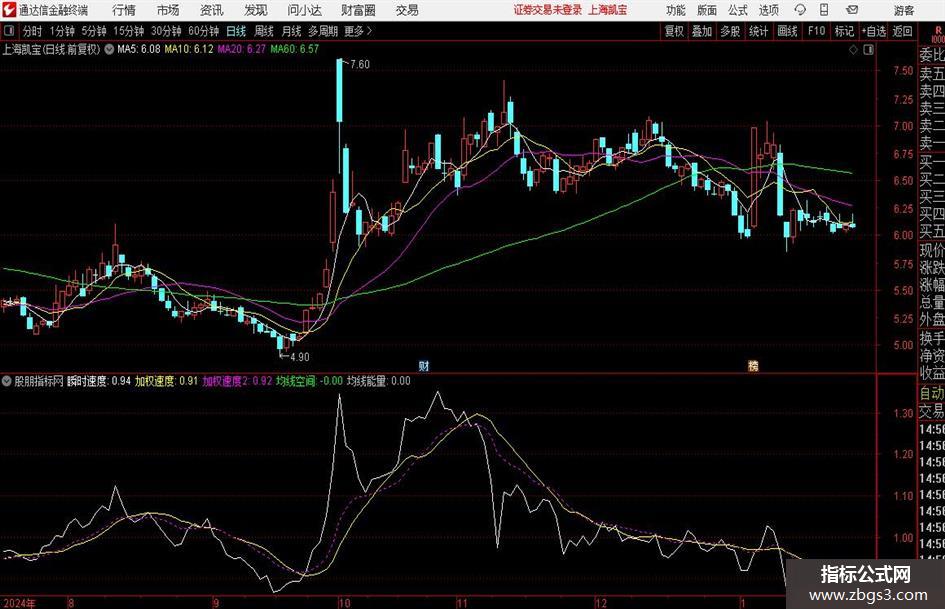
Task: Click the MA60: 6.57 label
Action: pos(295,49)
